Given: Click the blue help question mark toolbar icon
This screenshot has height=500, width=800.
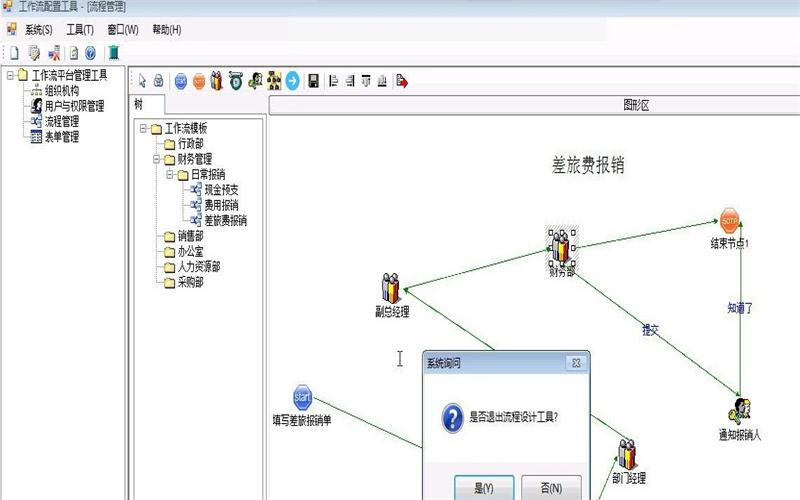Looking at the screenshot, I should pos(90,53).
